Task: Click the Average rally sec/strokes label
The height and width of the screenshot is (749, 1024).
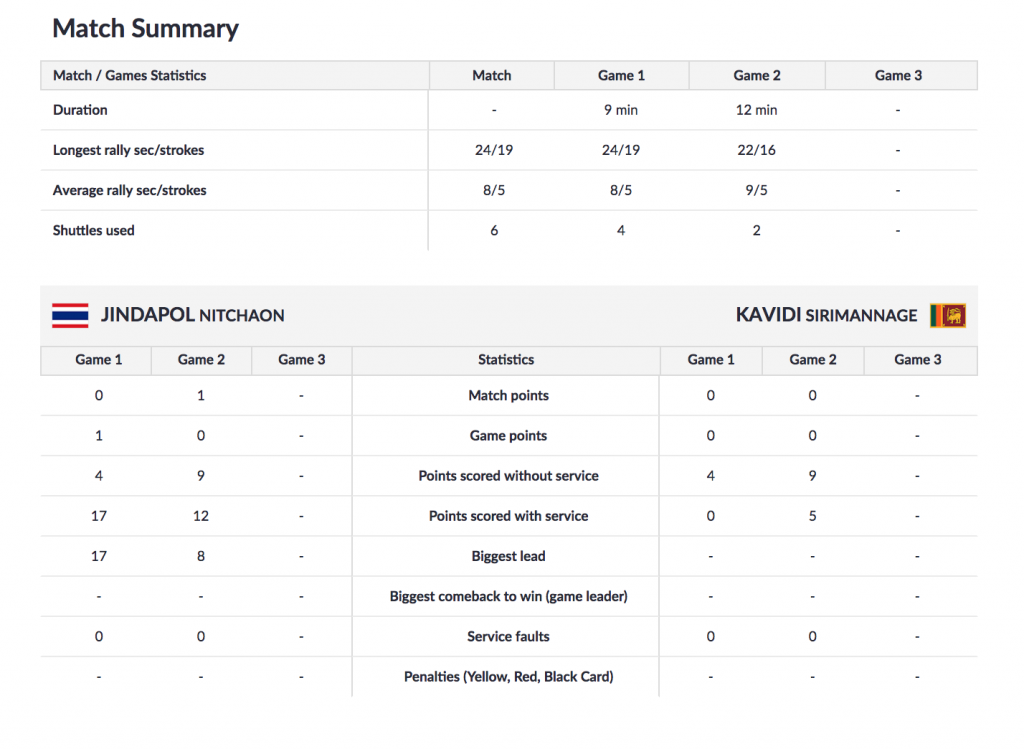Action: [129, 190]
